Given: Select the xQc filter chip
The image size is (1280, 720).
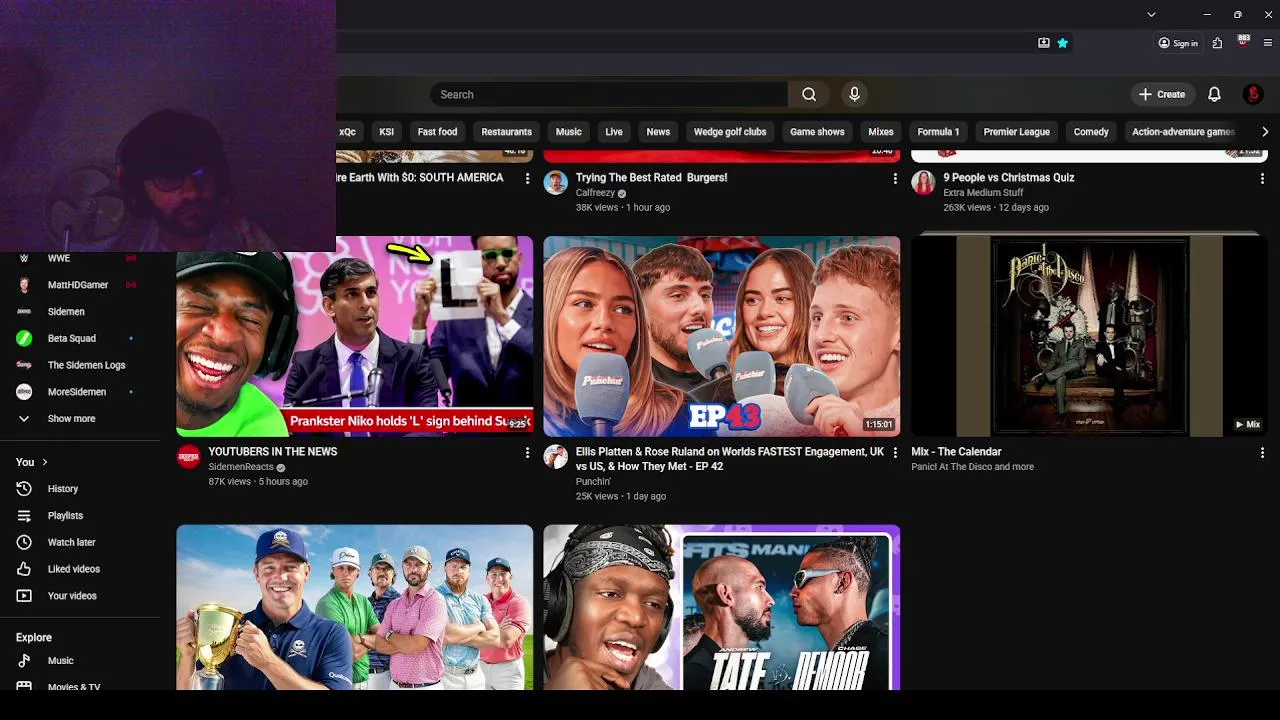Looking at the screenshot, I should click(347, 132).
